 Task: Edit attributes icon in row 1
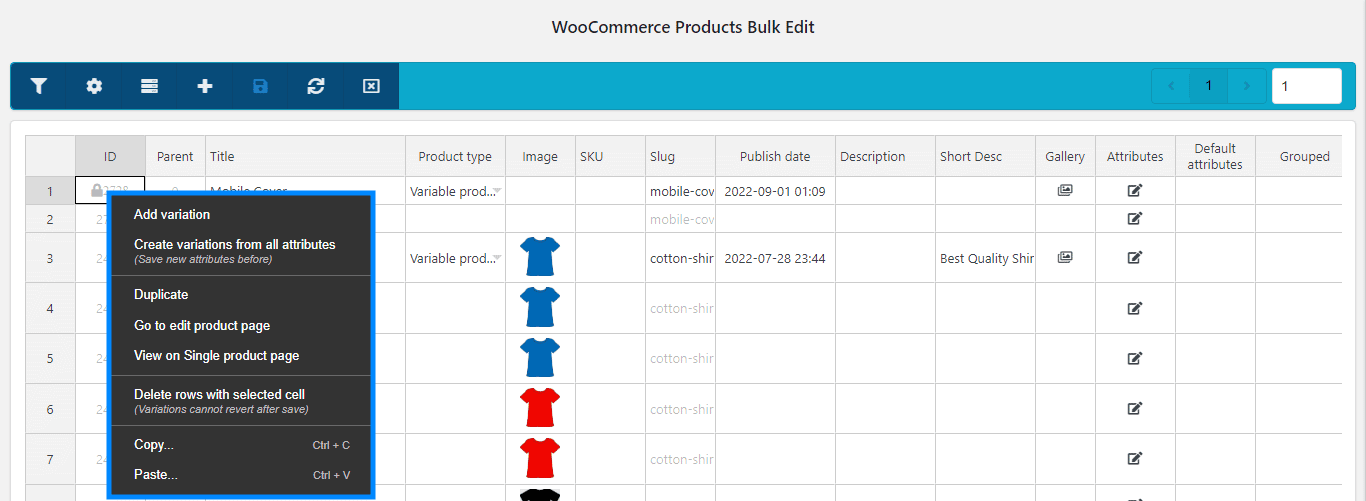pos(1135,190)
